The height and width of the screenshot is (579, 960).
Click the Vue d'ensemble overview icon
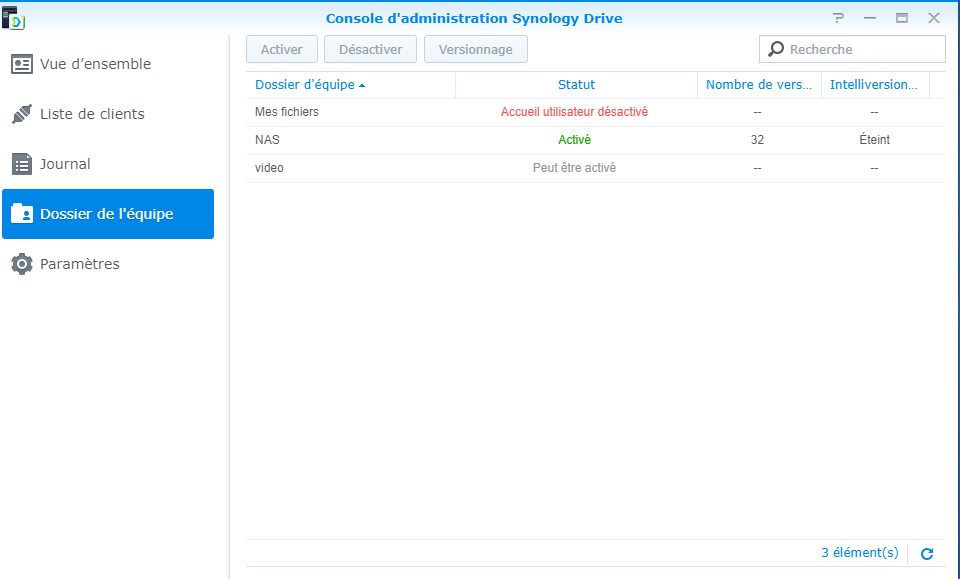tap(22, 64)
